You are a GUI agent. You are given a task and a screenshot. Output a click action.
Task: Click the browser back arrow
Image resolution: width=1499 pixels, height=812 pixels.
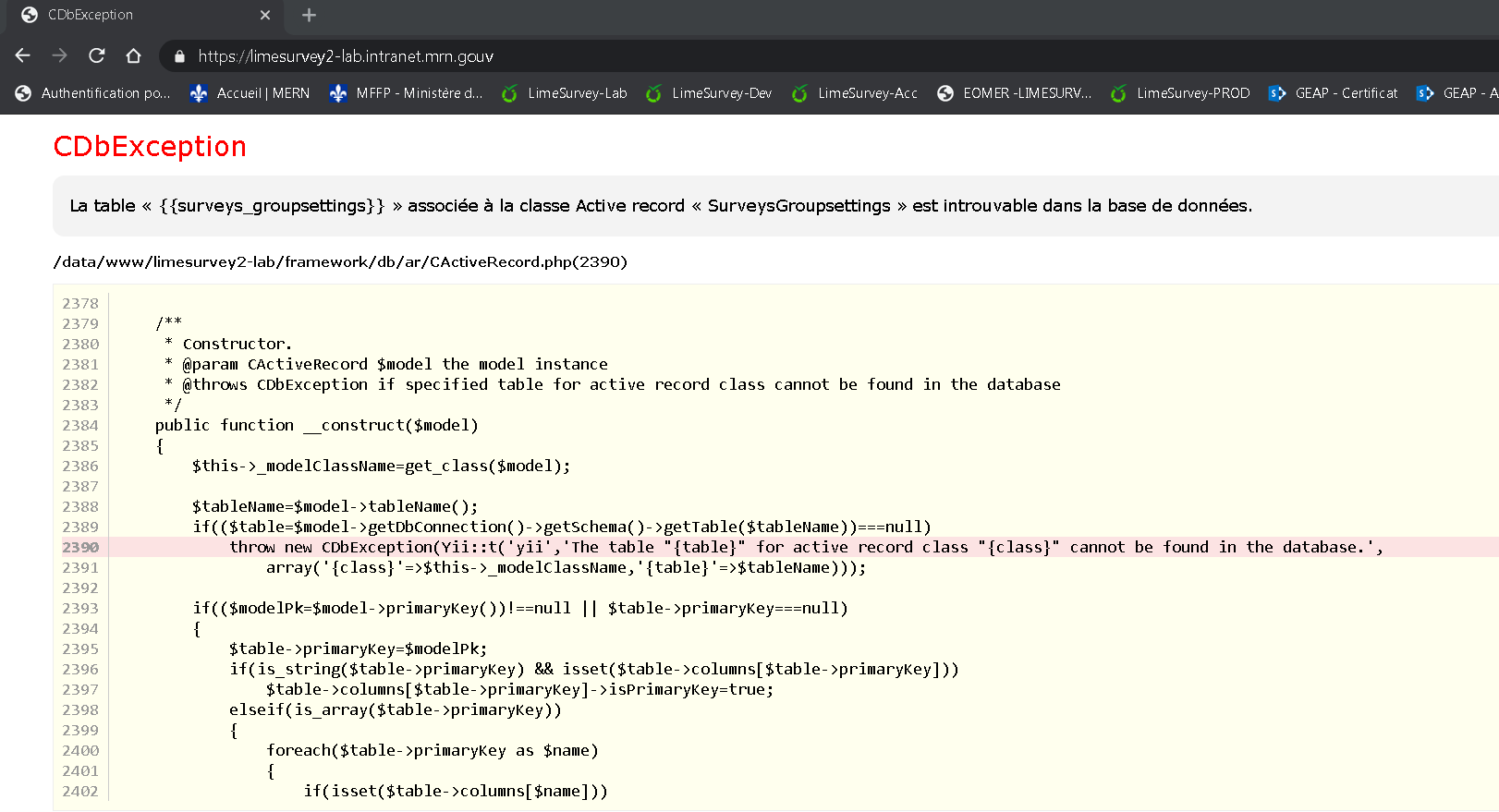(x=23, y=56)
